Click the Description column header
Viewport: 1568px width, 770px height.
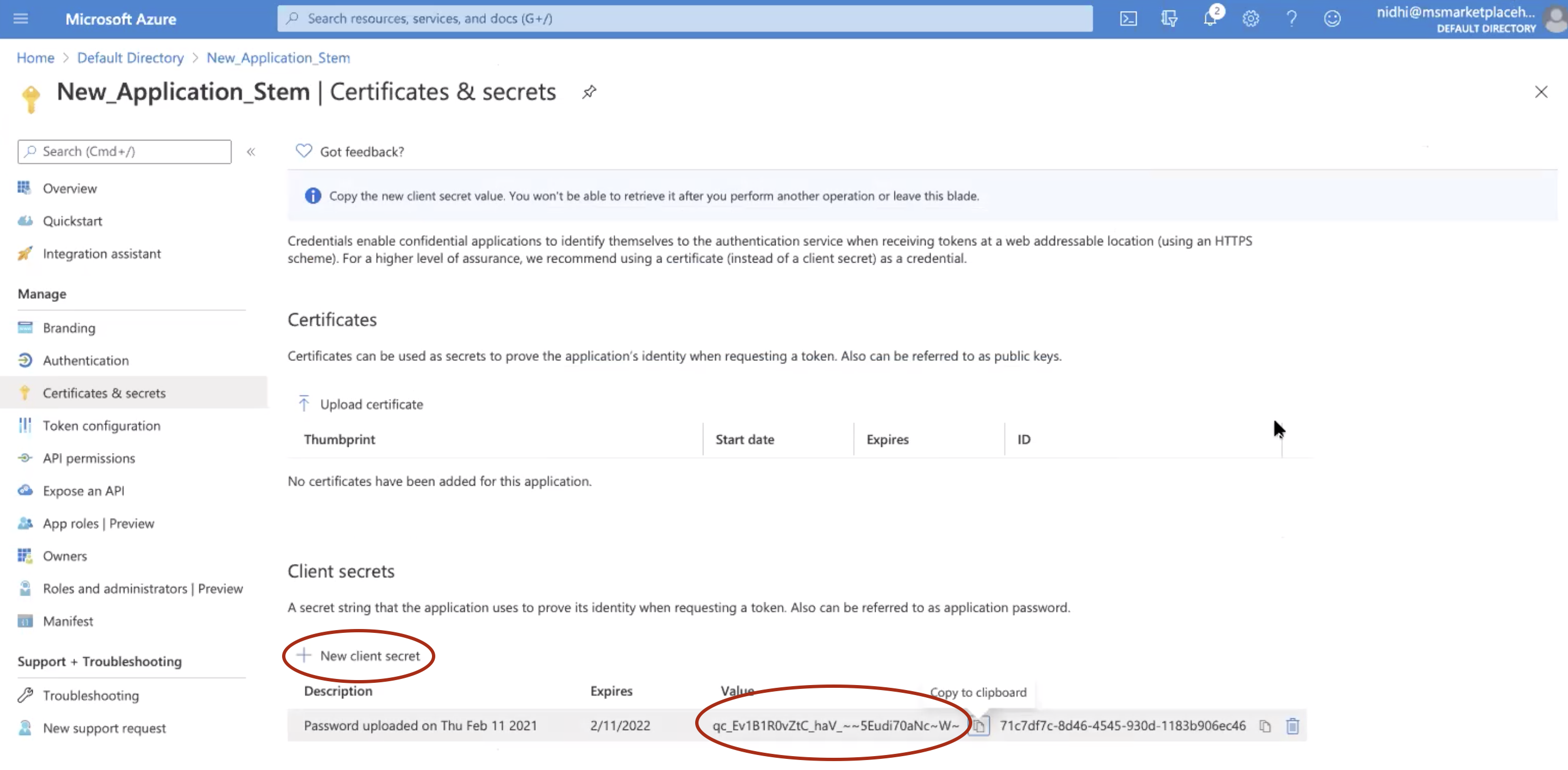(x=338, y=691)
